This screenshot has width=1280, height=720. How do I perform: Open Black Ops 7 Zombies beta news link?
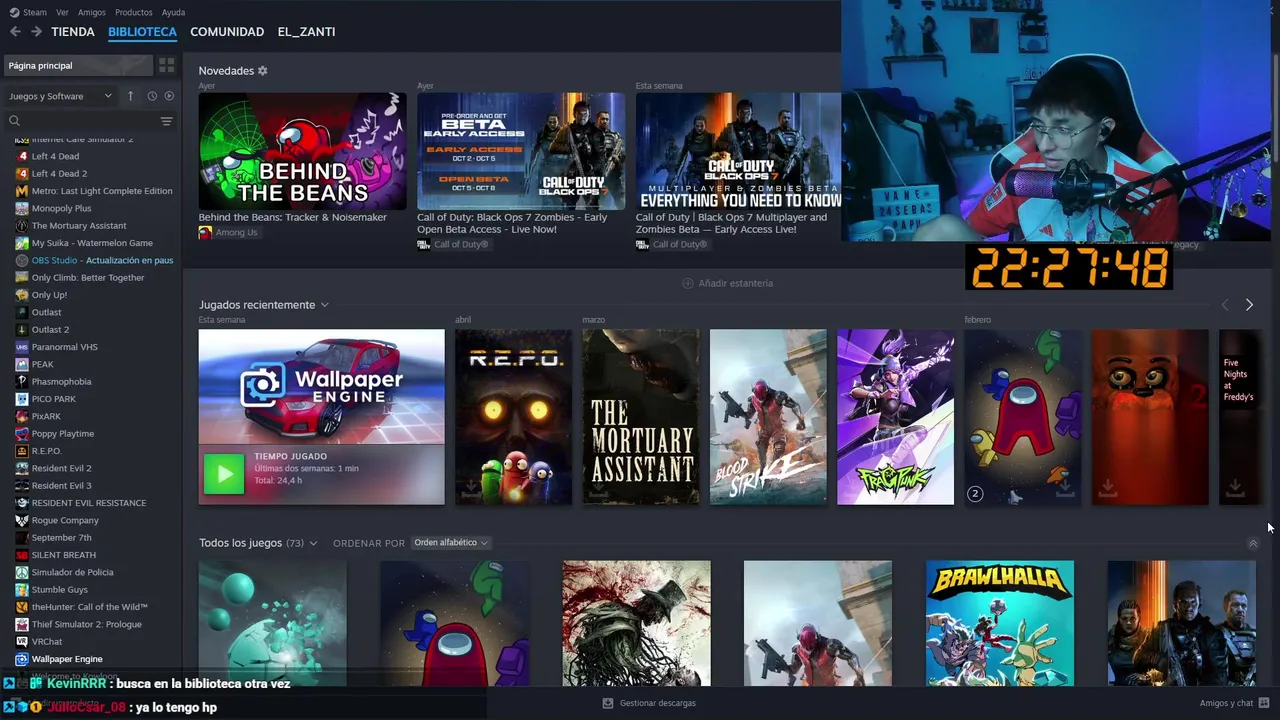tap(513, 223)
